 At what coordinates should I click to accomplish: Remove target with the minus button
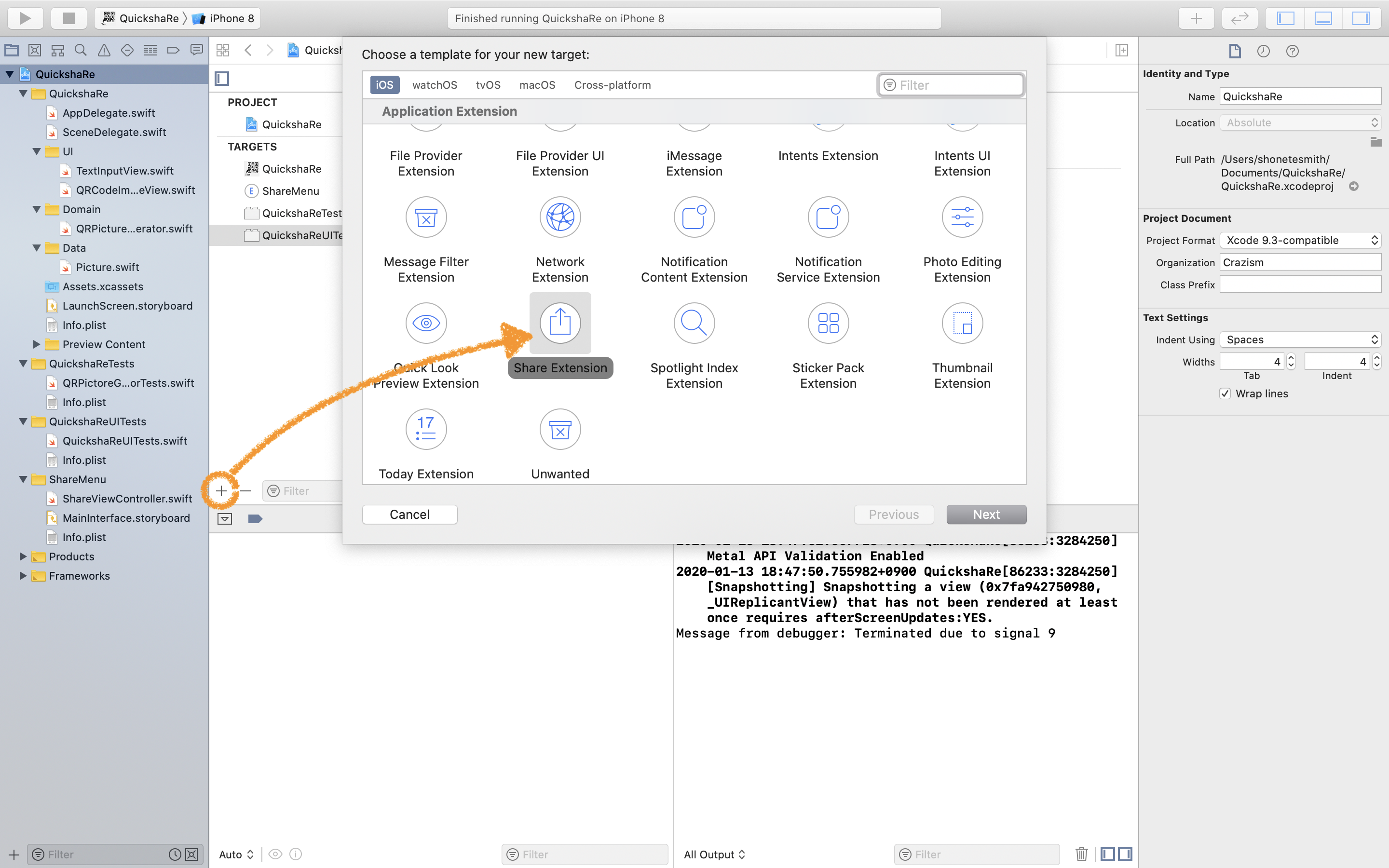245,491
